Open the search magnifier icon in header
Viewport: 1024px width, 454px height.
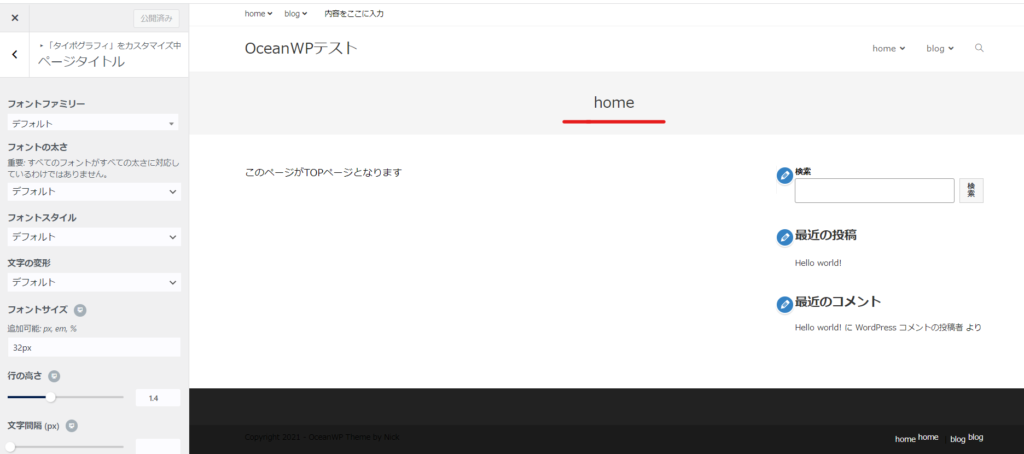coord(979,48)
